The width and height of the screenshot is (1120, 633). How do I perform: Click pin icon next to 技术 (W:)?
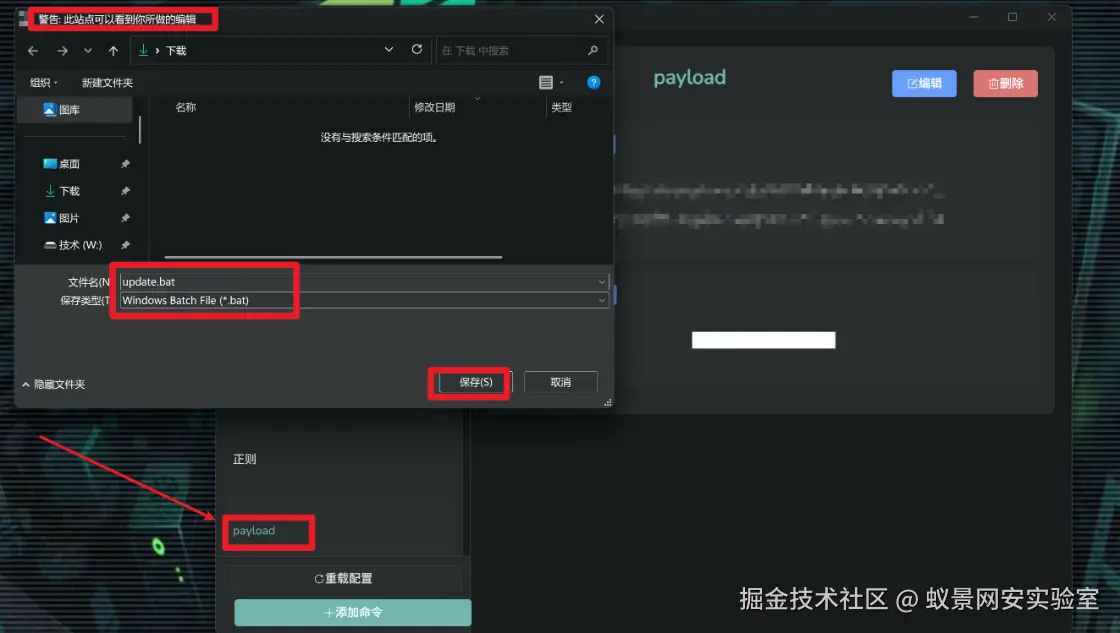(126, 246)
